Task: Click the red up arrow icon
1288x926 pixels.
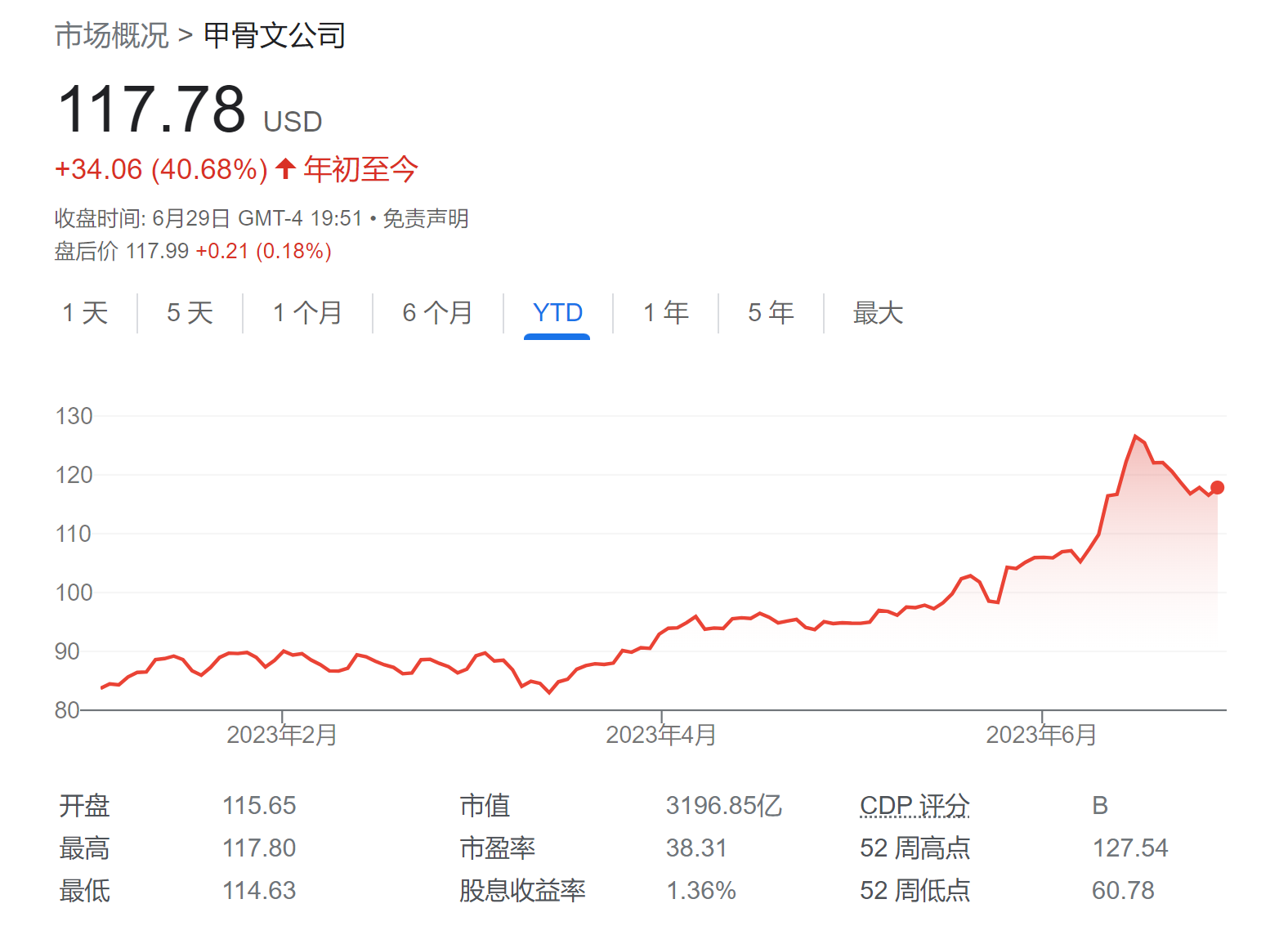Action: (285, 168)
